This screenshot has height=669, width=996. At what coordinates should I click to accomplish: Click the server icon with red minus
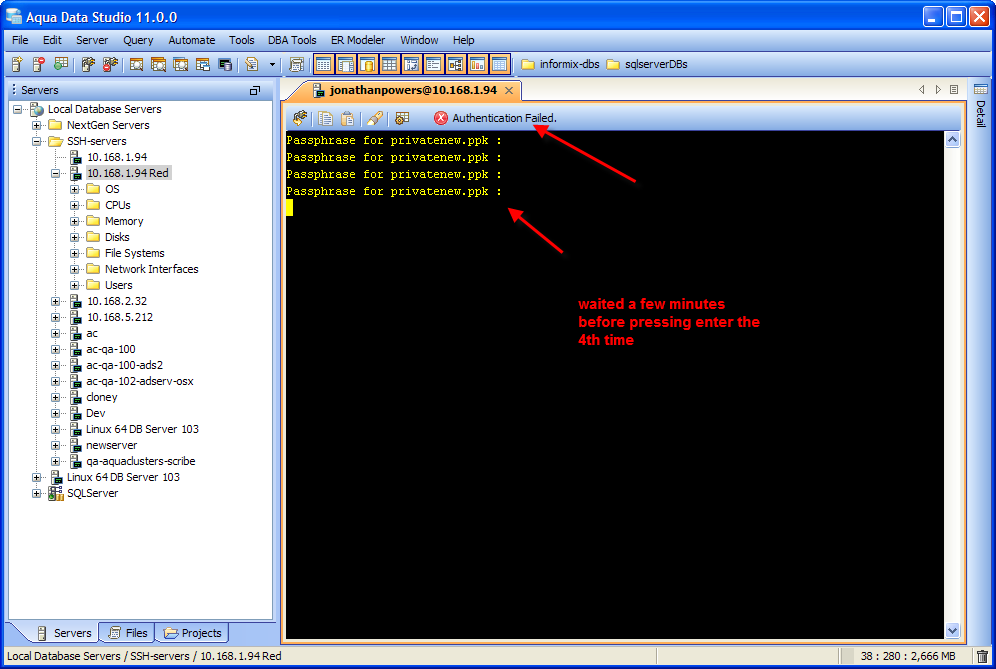[x=39, y=64]
